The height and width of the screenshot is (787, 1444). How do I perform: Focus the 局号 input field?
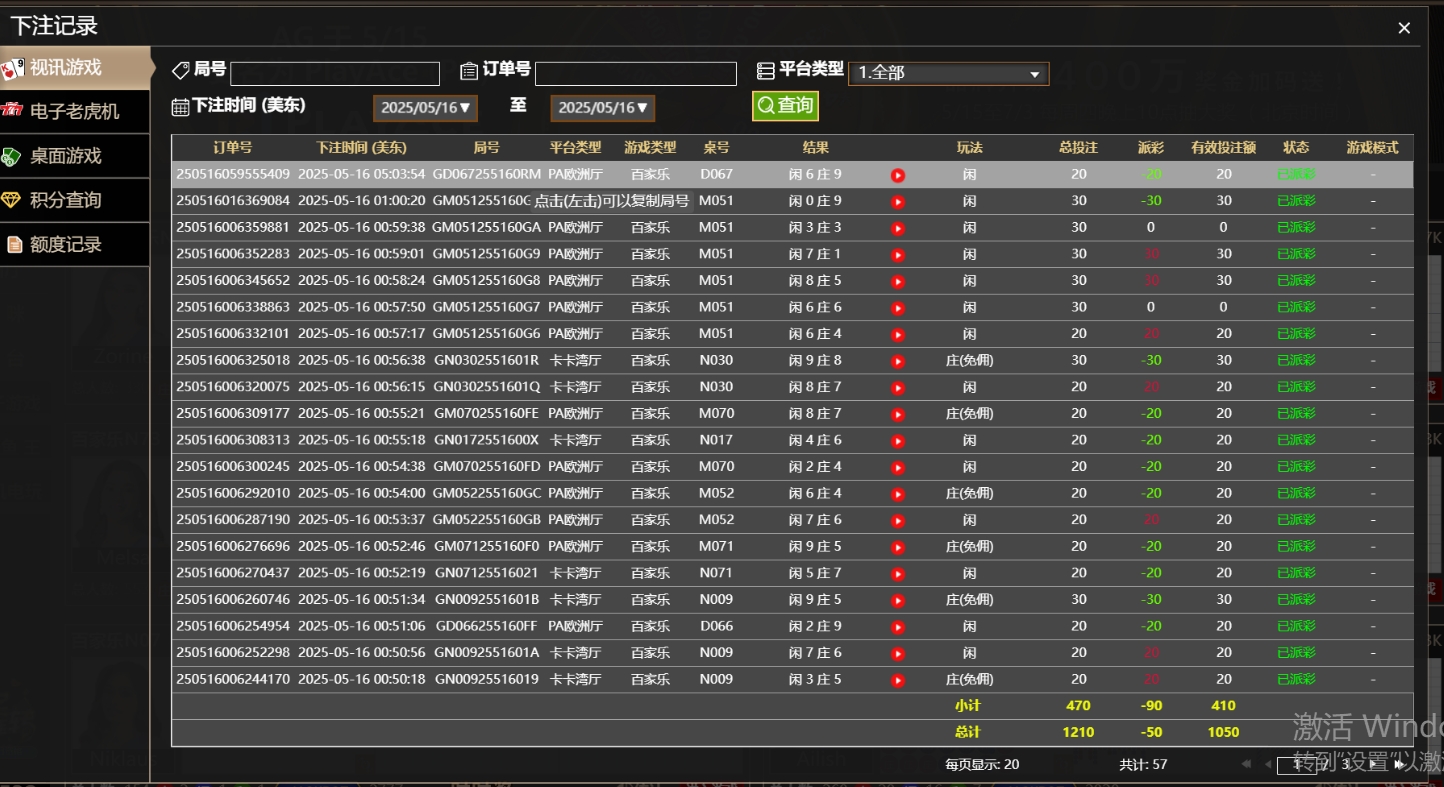[x=334, y=73]
